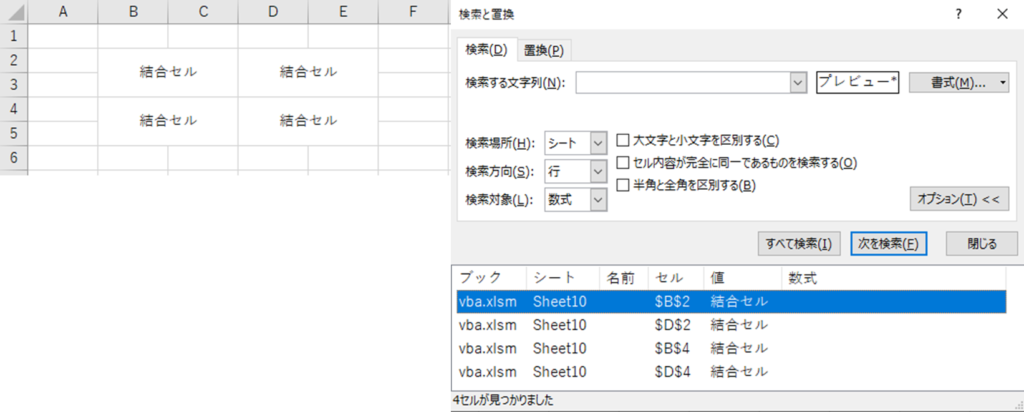Image resolution: width=1024 pixels, height=412 pixels.
Task: Click the すべて検索(I) button
Action: (799, 244)
